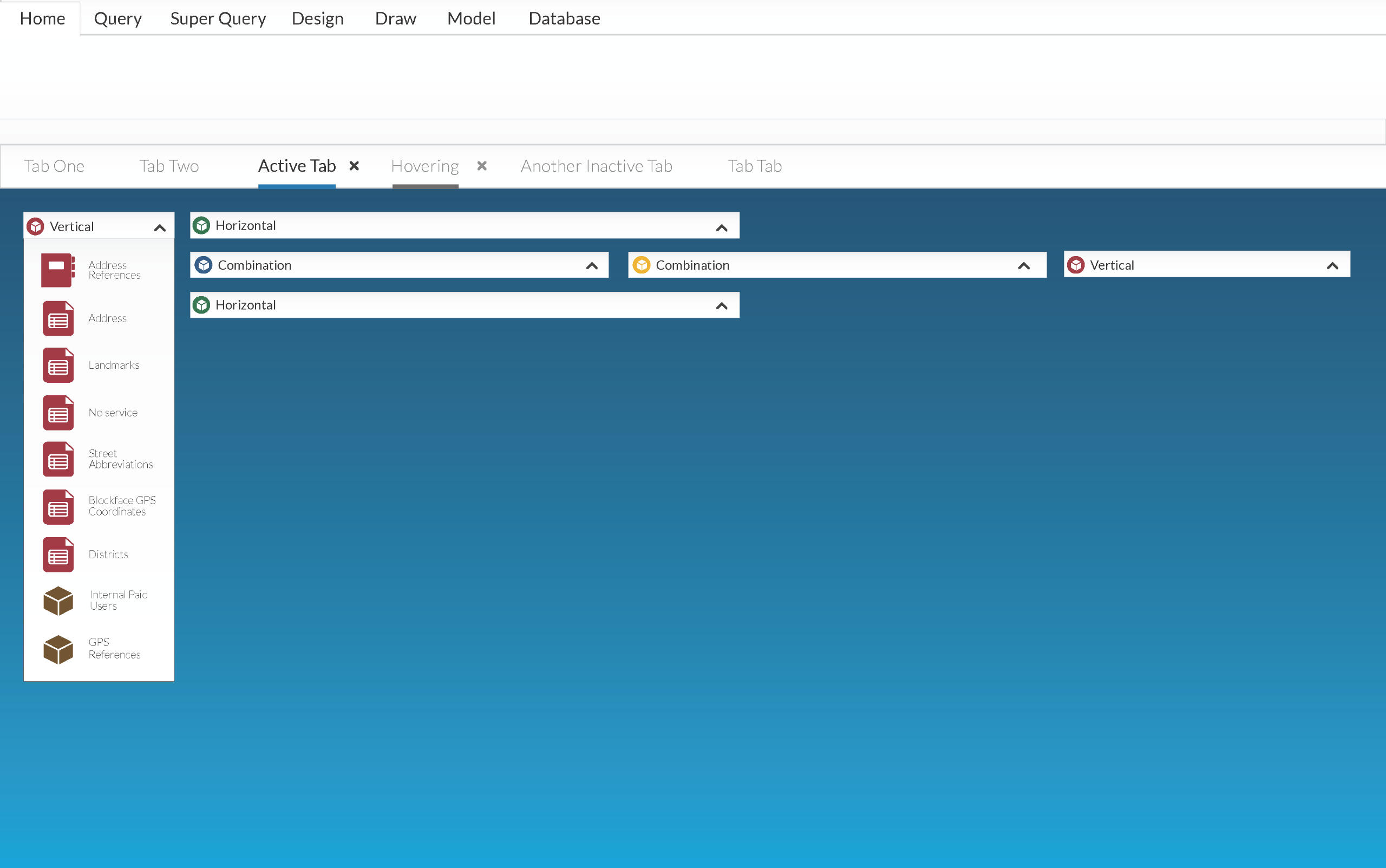
Task: Close the Hovering tab
Action: point(482,166)
